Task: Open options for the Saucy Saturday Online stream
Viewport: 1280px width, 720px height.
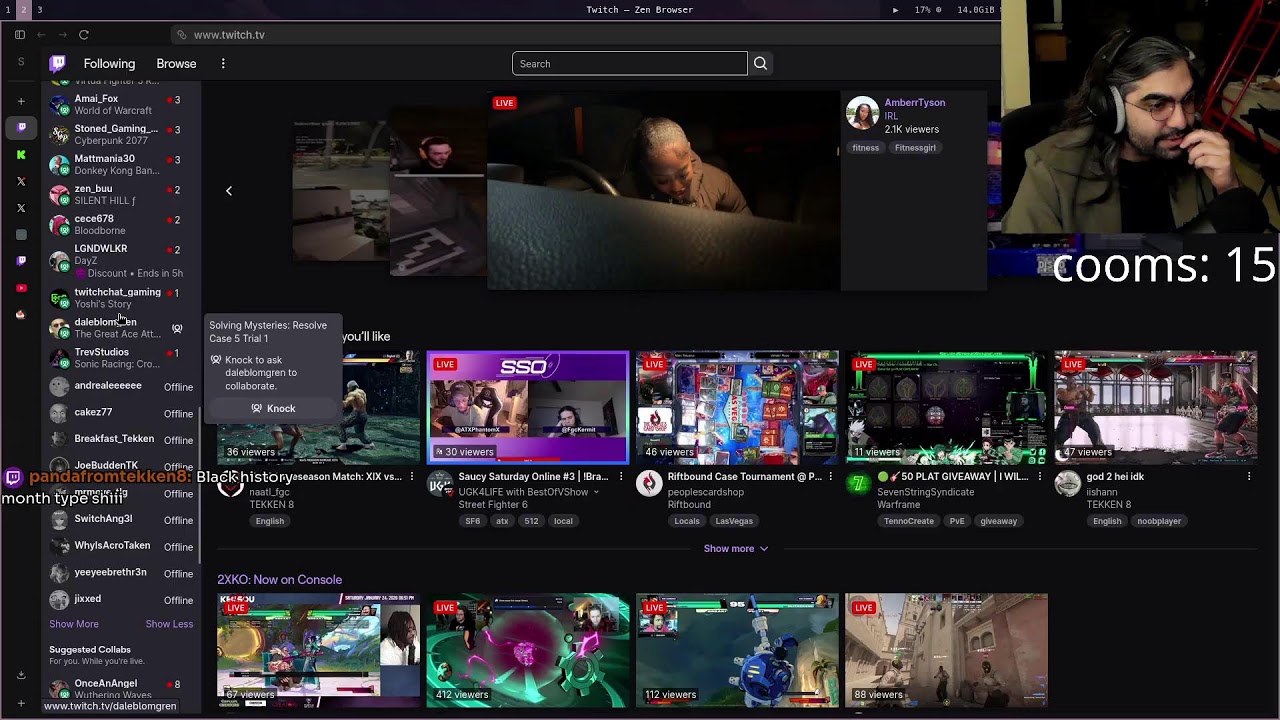Action: coord(621,477)
